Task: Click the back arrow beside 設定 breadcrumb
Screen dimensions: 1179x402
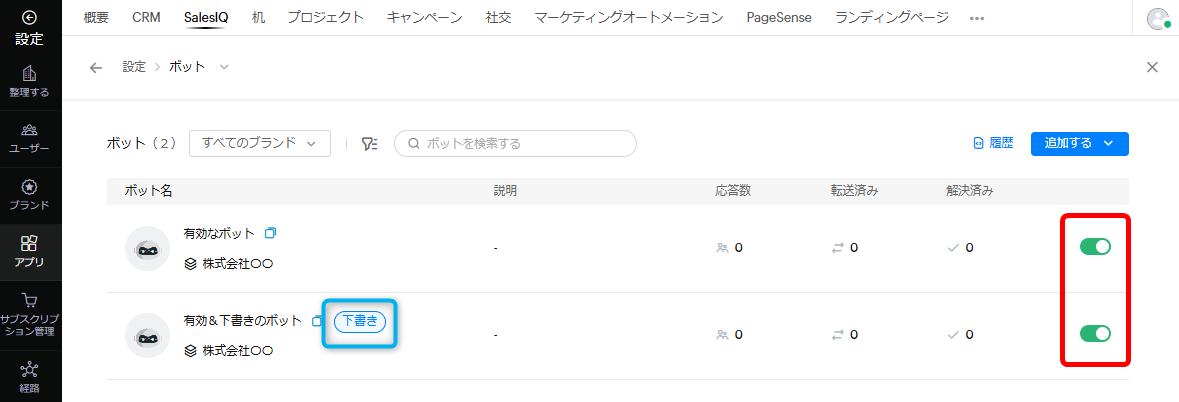Action: [x=95, y=68]
